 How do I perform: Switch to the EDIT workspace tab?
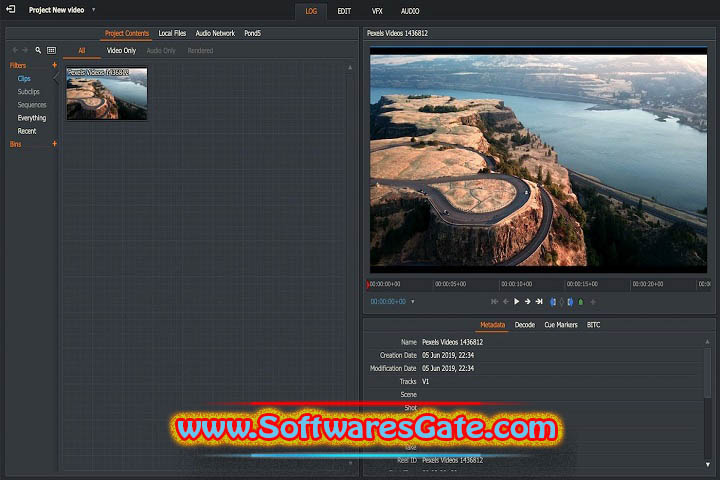tap(344, 11)
